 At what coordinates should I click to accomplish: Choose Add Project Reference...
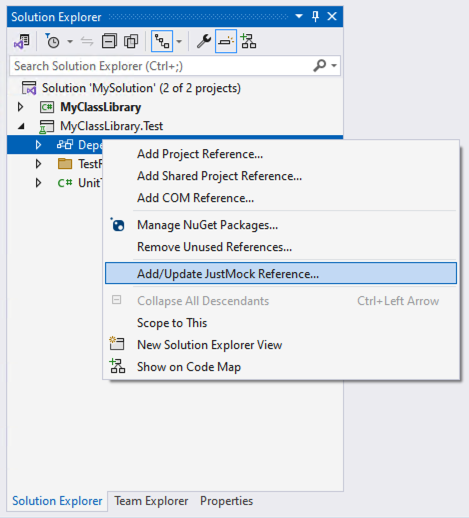pos(281,154)
